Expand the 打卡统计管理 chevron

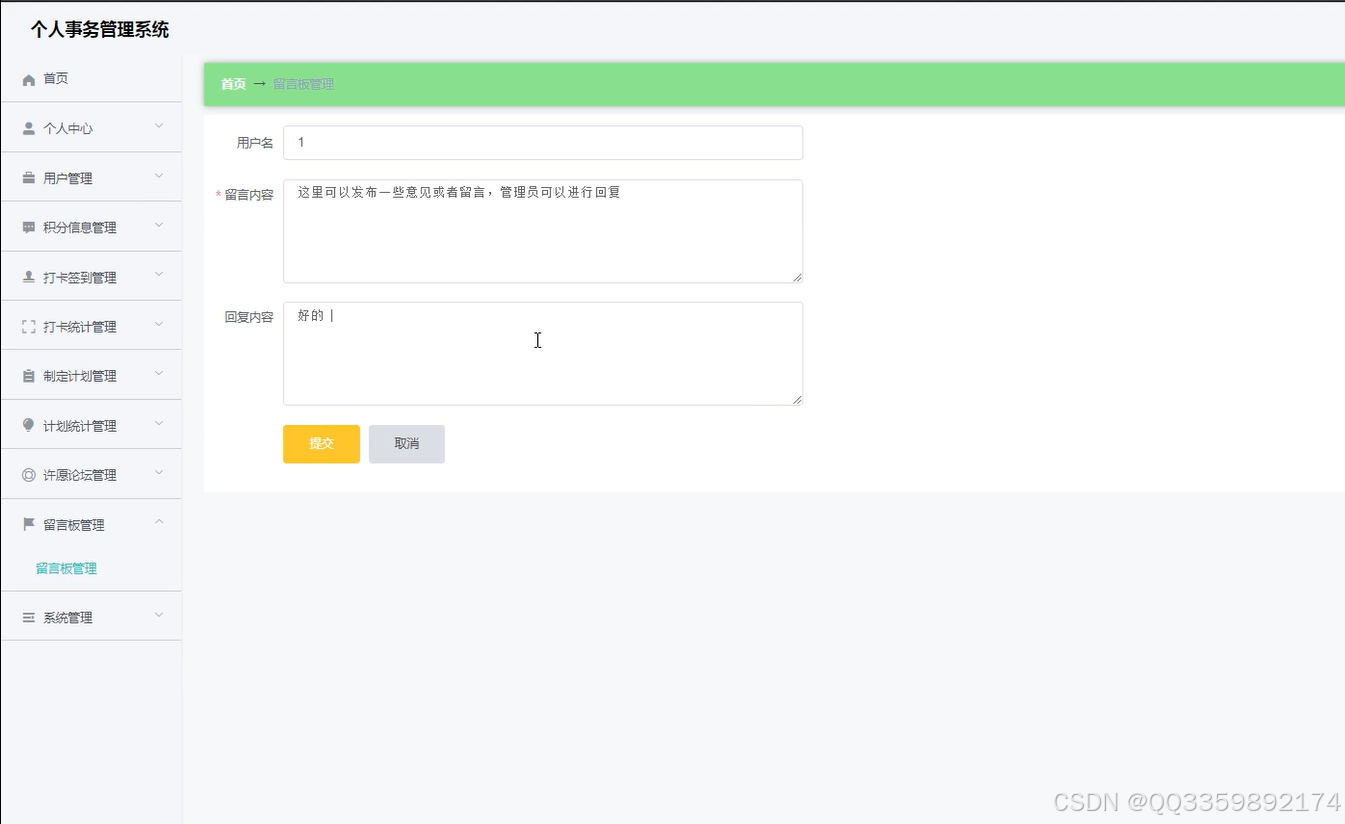(x=159, y=324)
